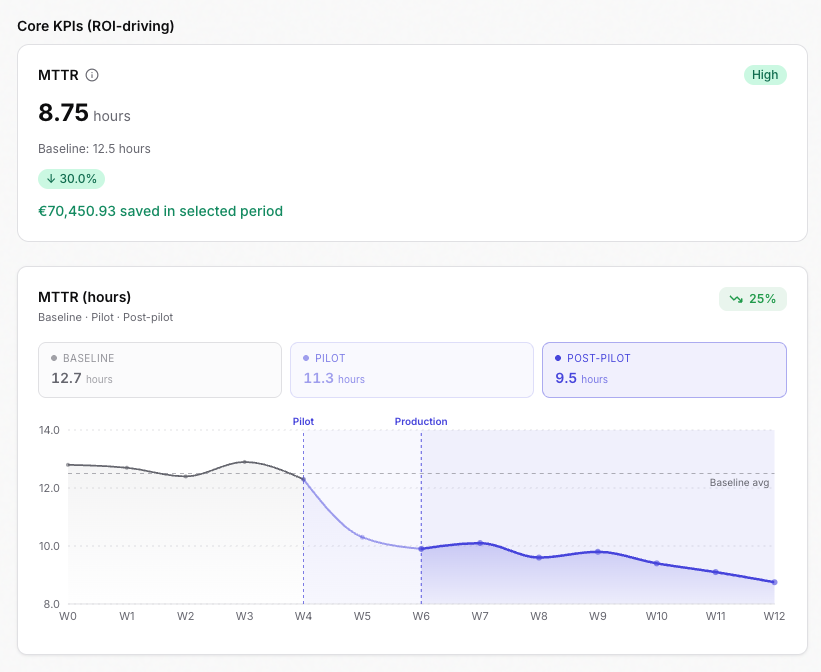The image size is (821, 672).
Task: Select the POST-PILOT 9.5 hours card
Action: point(664,370)
